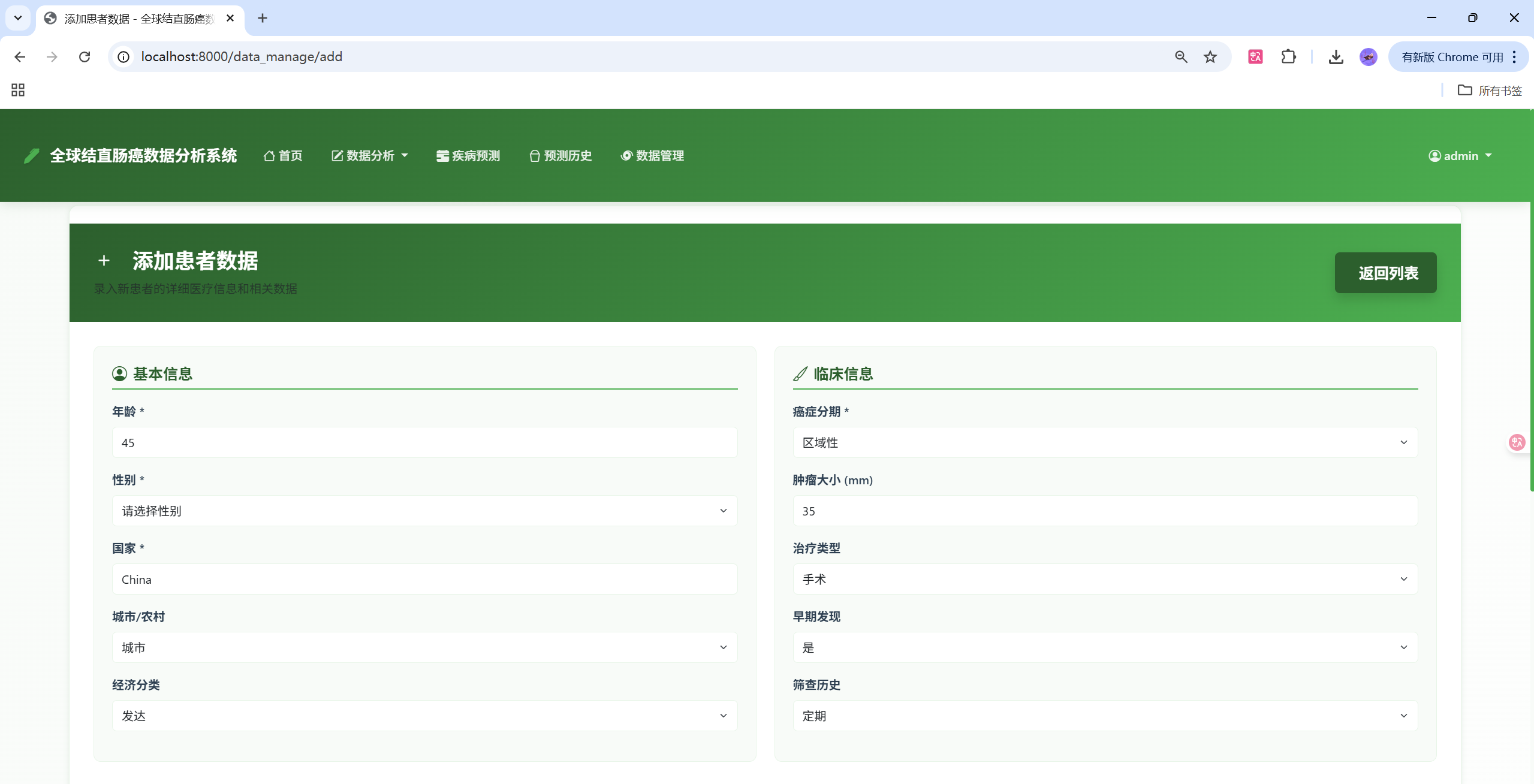Reload the page with refresh icon

point(85,57)
